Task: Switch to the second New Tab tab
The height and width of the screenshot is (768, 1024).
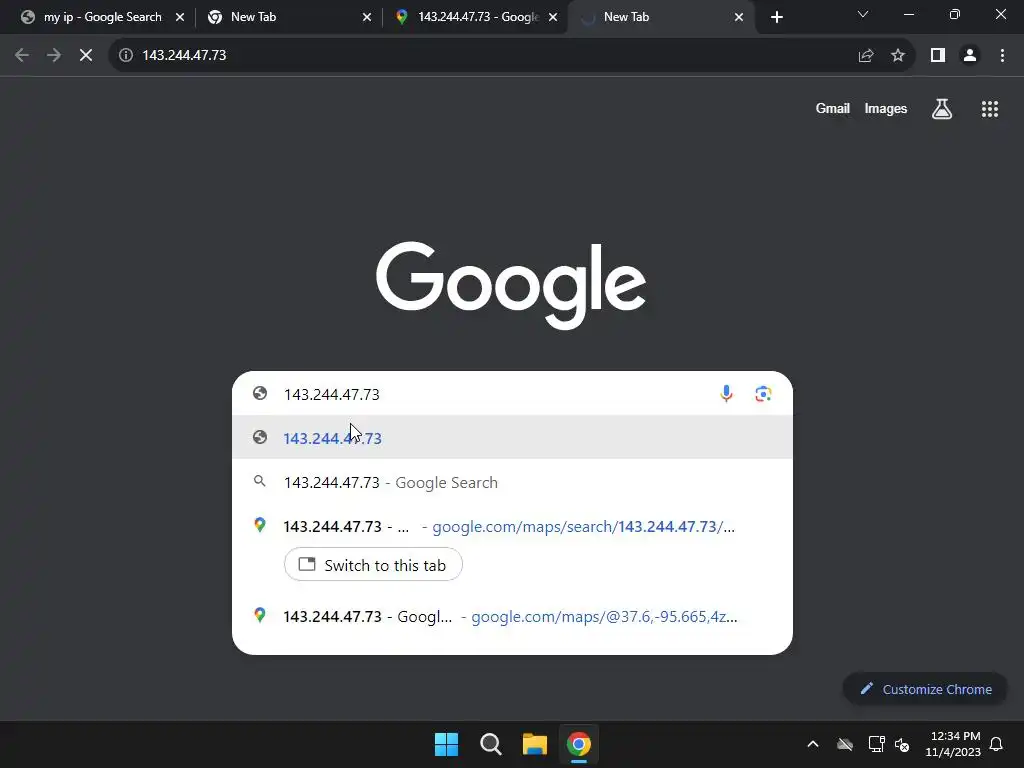Action: pos(289,17)
